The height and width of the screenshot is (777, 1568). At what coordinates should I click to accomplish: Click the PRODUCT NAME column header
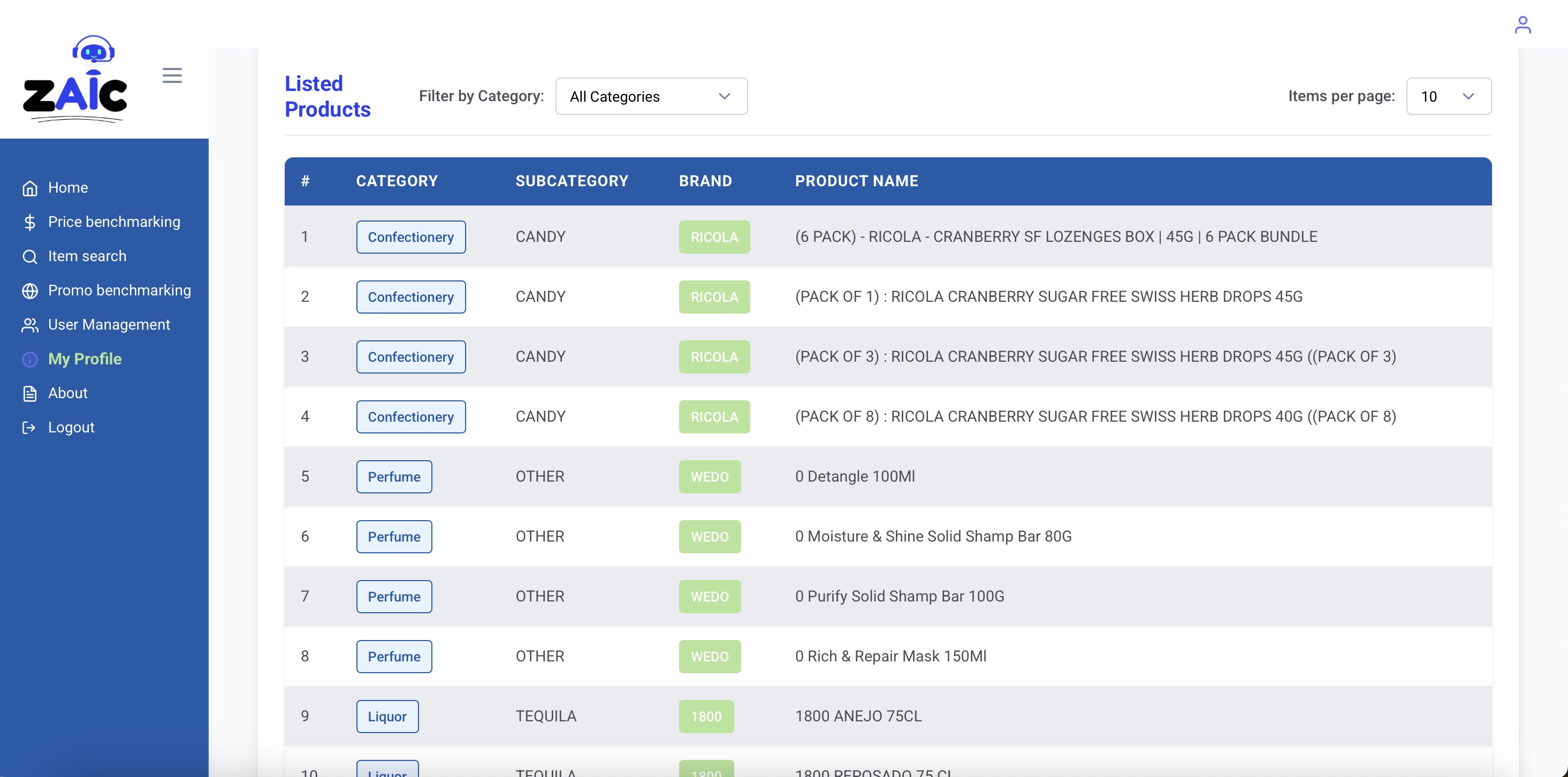[x=856, y=181]
